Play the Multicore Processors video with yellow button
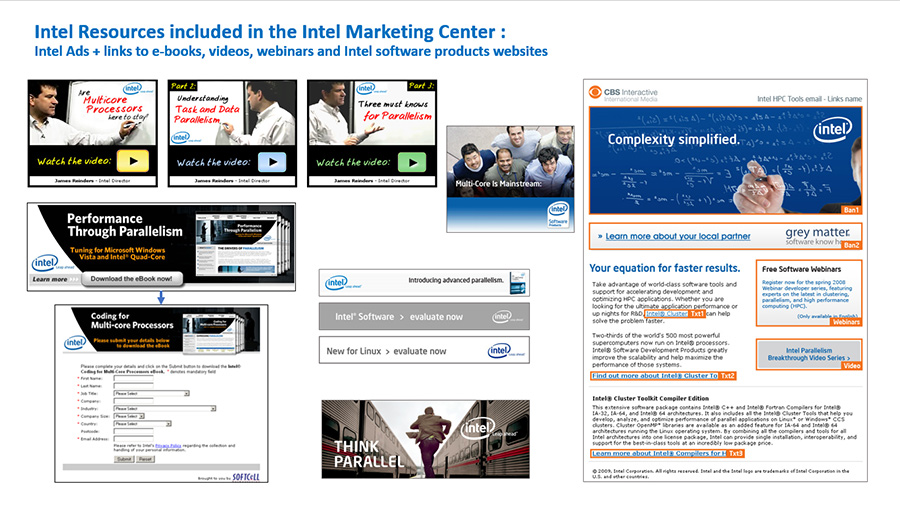 [x=133, y=161]
